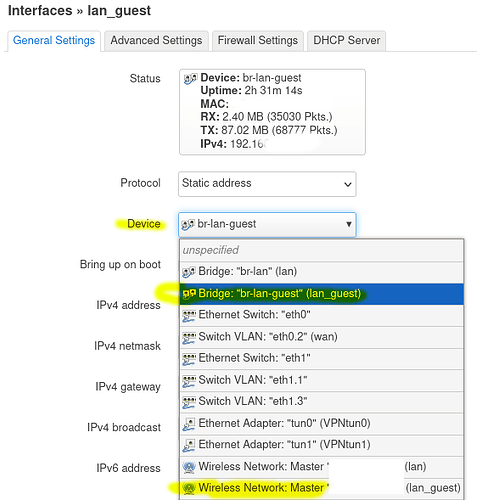Collapse the Device dropdown via its arrow
The image size is (477, 500).
[x=349, y=224]
